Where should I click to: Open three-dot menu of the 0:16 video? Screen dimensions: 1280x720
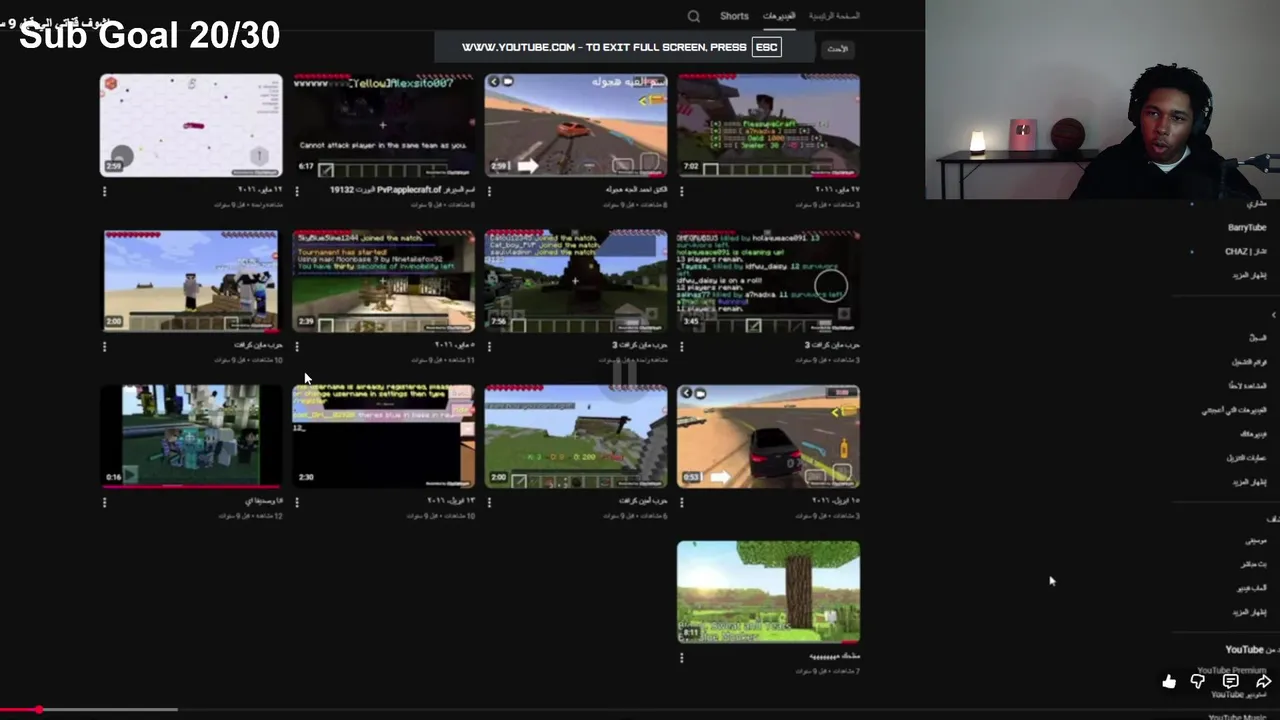tap(105, 502)
